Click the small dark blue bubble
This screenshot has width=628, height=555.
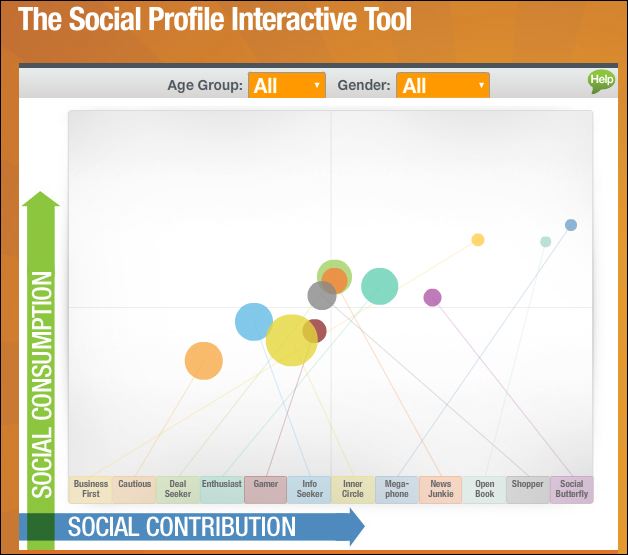pos(571,225)
